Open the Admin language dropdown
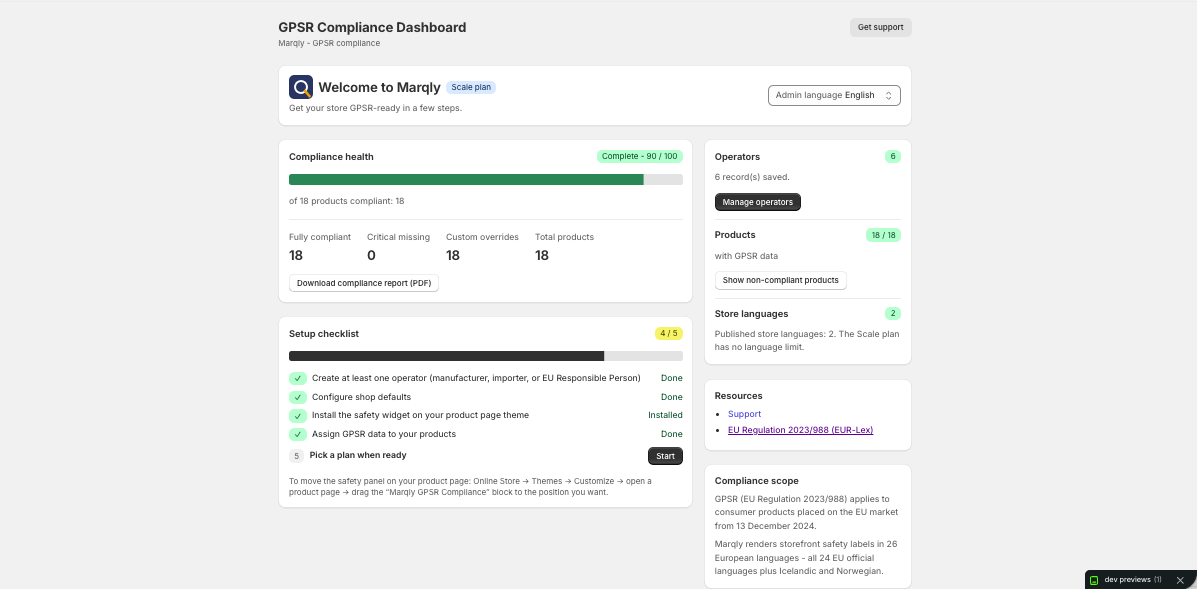Screen dimensions: 1197x589 pyautogui.click(x=834, y=95)
